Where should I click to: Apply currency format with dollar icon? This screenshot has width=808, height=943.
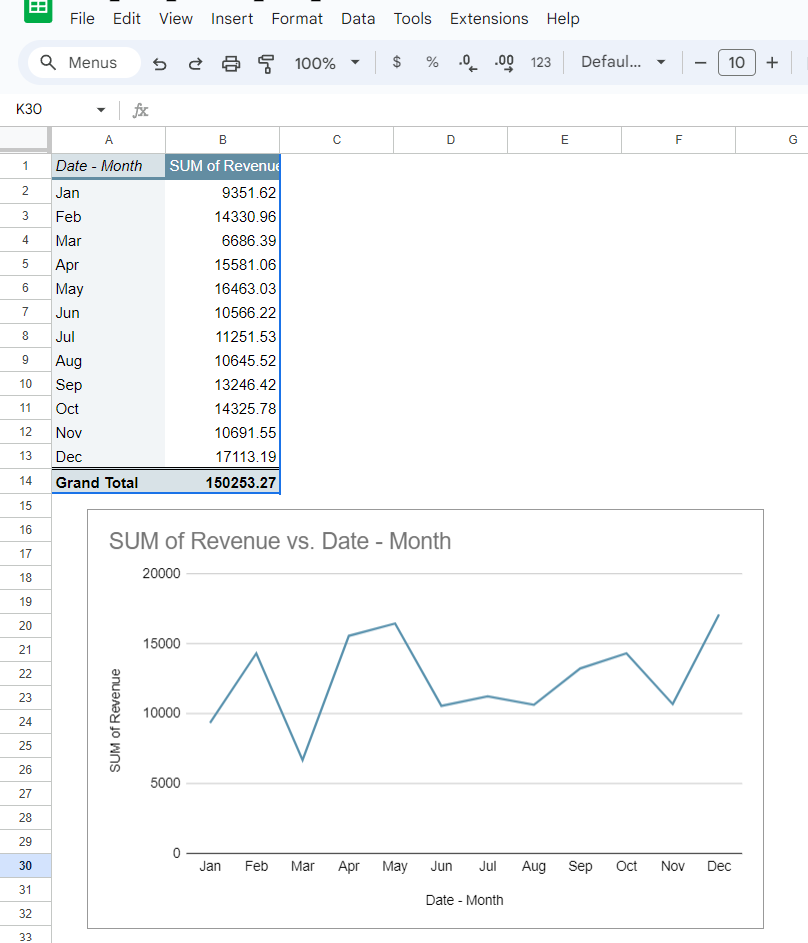click(396, 62)
